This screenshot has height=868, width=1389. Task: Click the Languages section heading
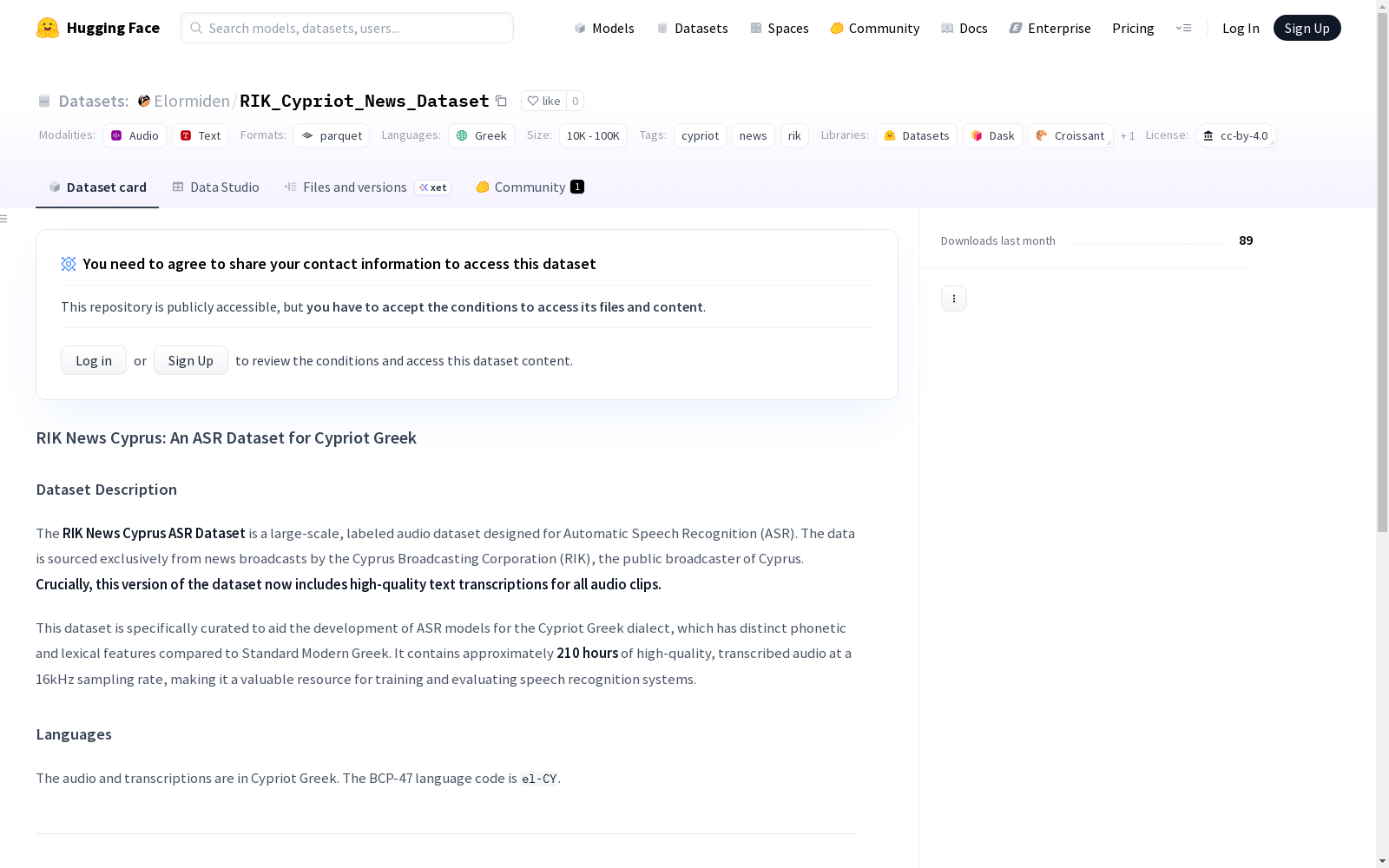coord(74,734)
